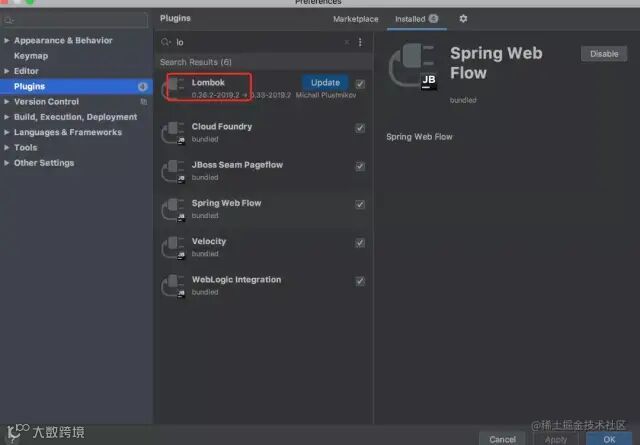Select the WebLogic Integration plugin row
This screenshot has width=640, height=445.
[x=263, y=285]
